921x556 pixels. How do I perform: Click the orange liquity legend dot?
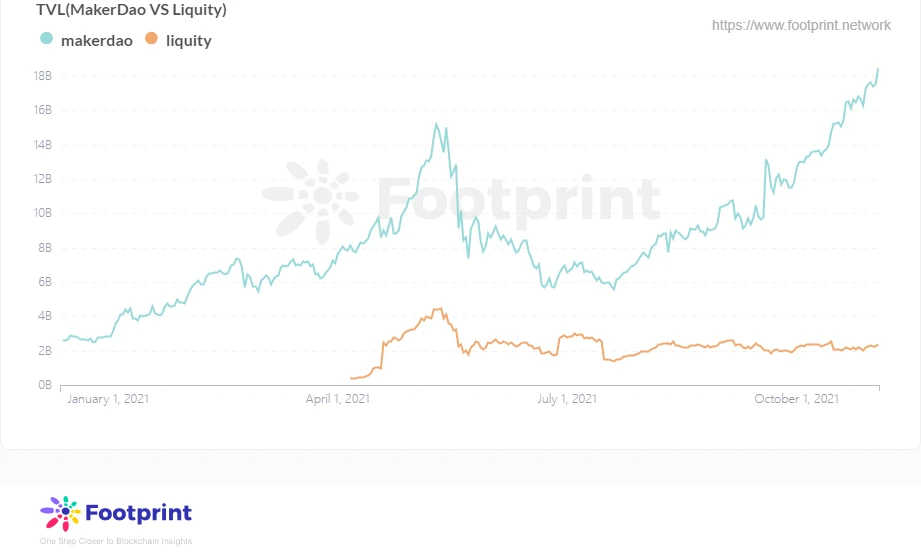pos(152,39)
